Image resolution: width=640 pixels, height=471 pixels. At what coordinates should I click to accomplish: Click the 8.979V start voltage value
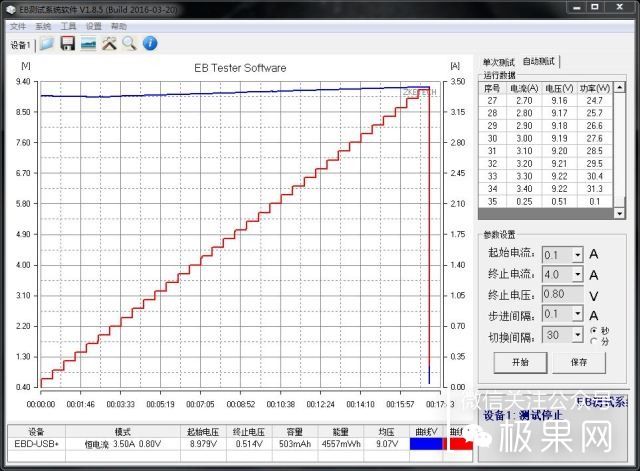coord(203,444)
